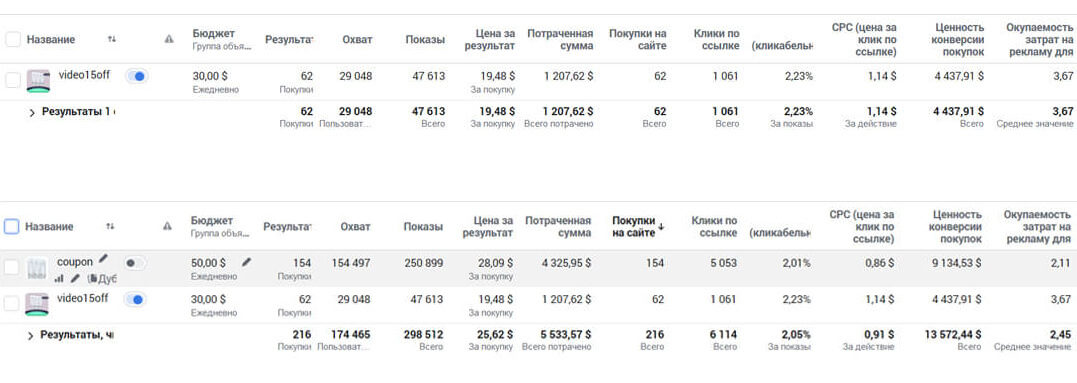This screenshot has height=383, width=1077.
Task: Click the duplicate icon in coupon row
Action: (92, 279)
